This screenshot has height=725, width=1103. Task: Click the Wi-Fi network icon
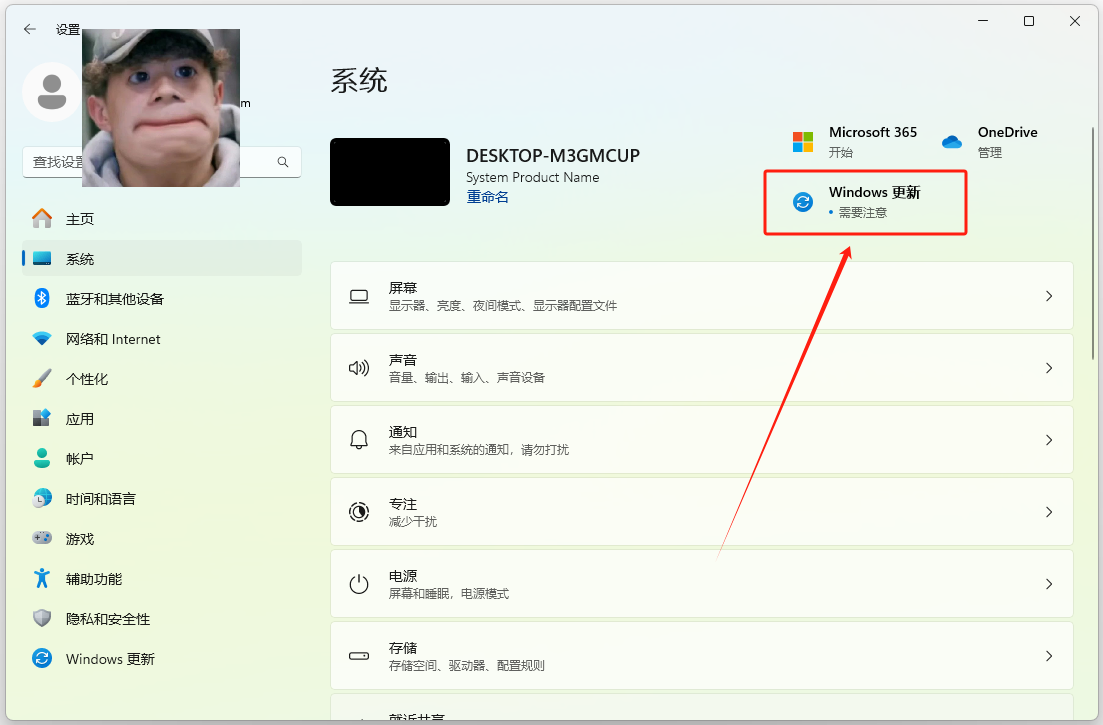click(x=42, y=338)
